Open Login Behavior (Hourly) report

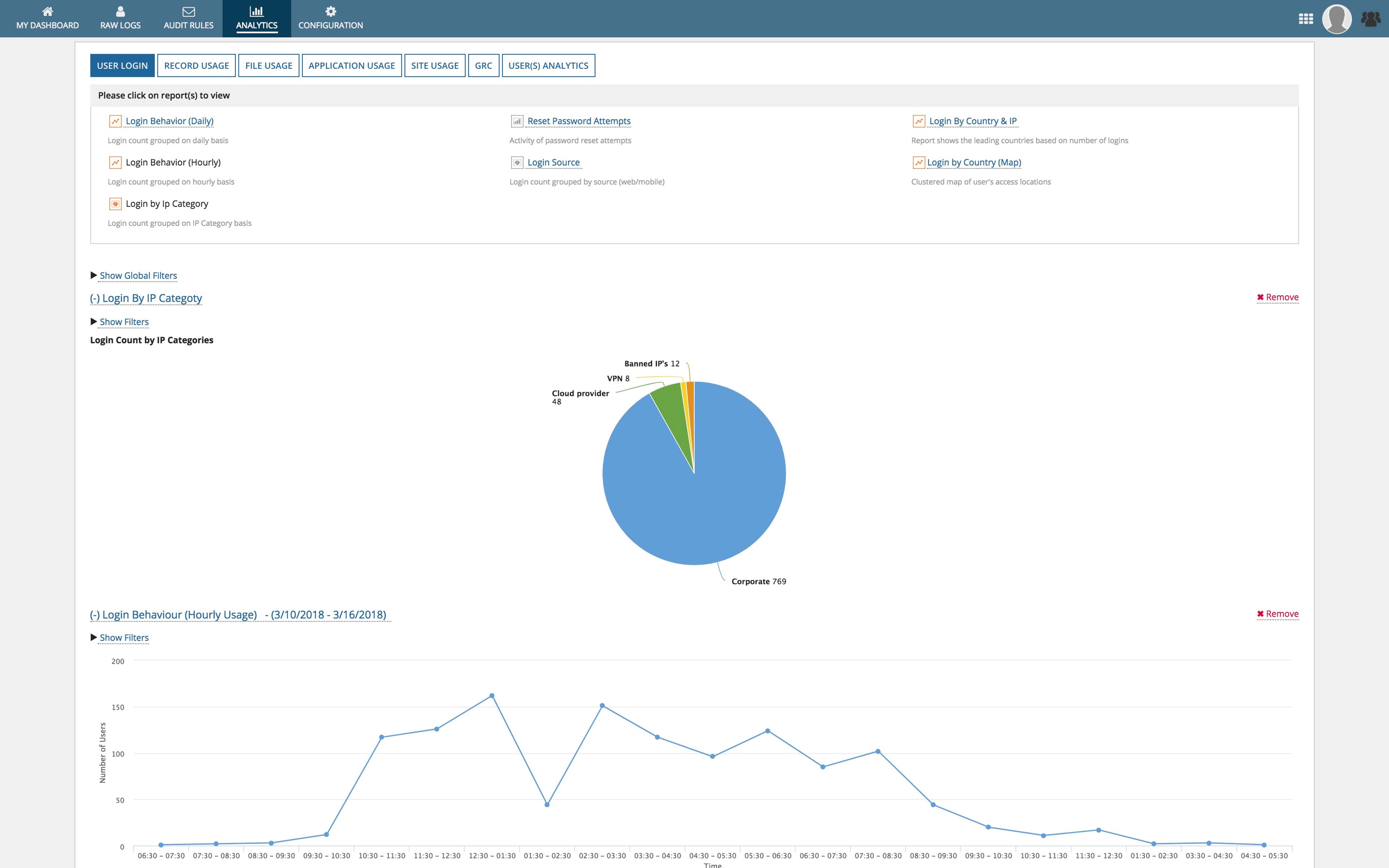(173, 162)
